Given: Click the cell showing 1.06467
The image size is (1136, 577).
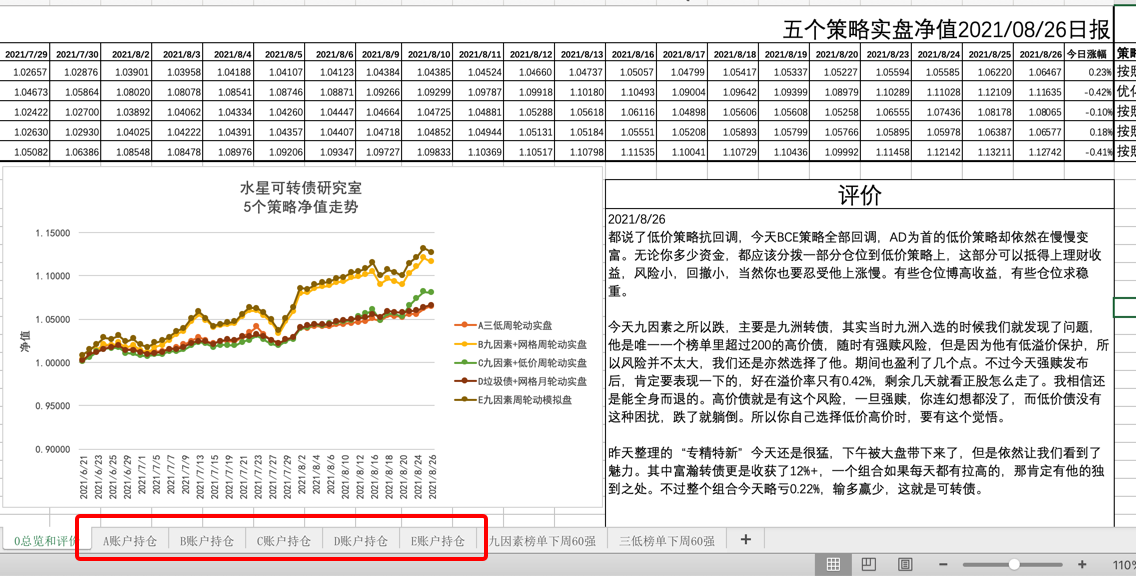Looking at the screenshot, I should pos(1039,72).
